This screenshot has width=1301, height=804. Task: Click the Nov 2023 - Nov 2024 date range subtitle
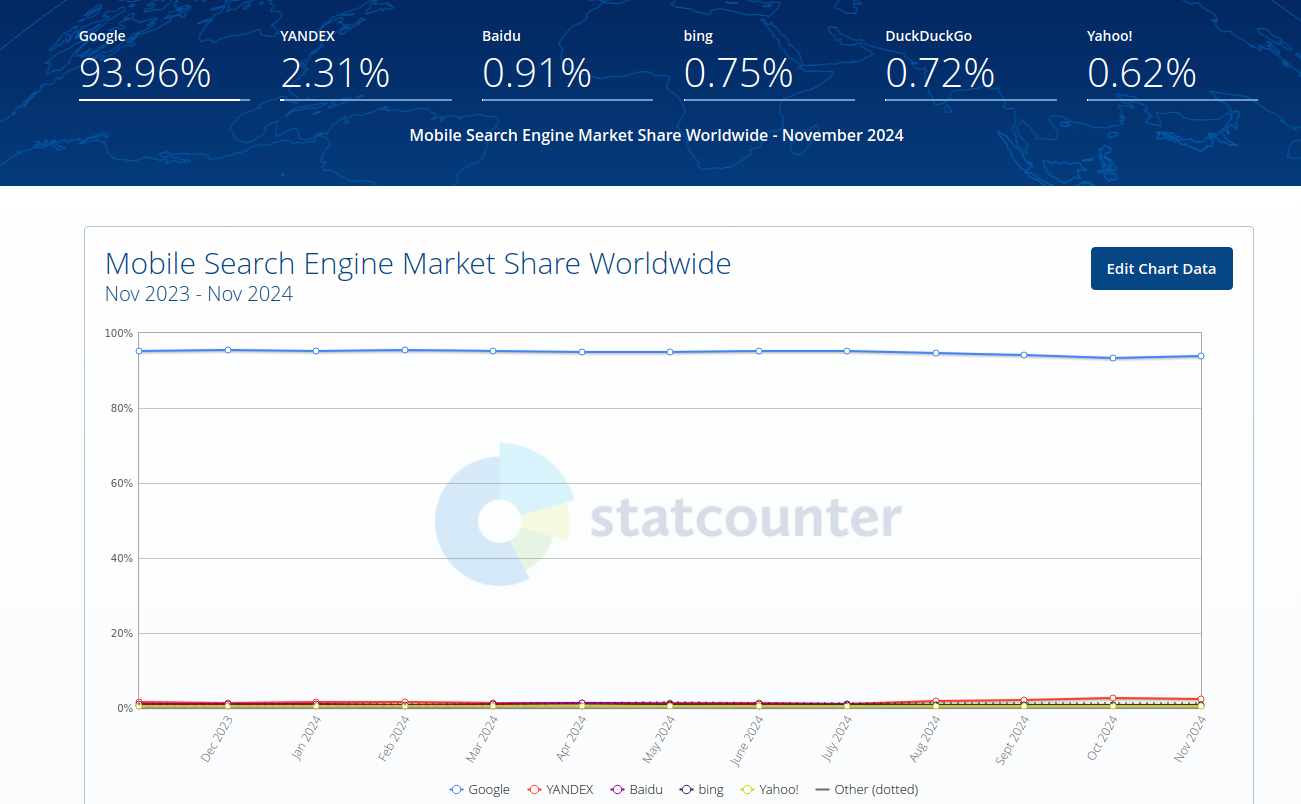pos(199,294)
